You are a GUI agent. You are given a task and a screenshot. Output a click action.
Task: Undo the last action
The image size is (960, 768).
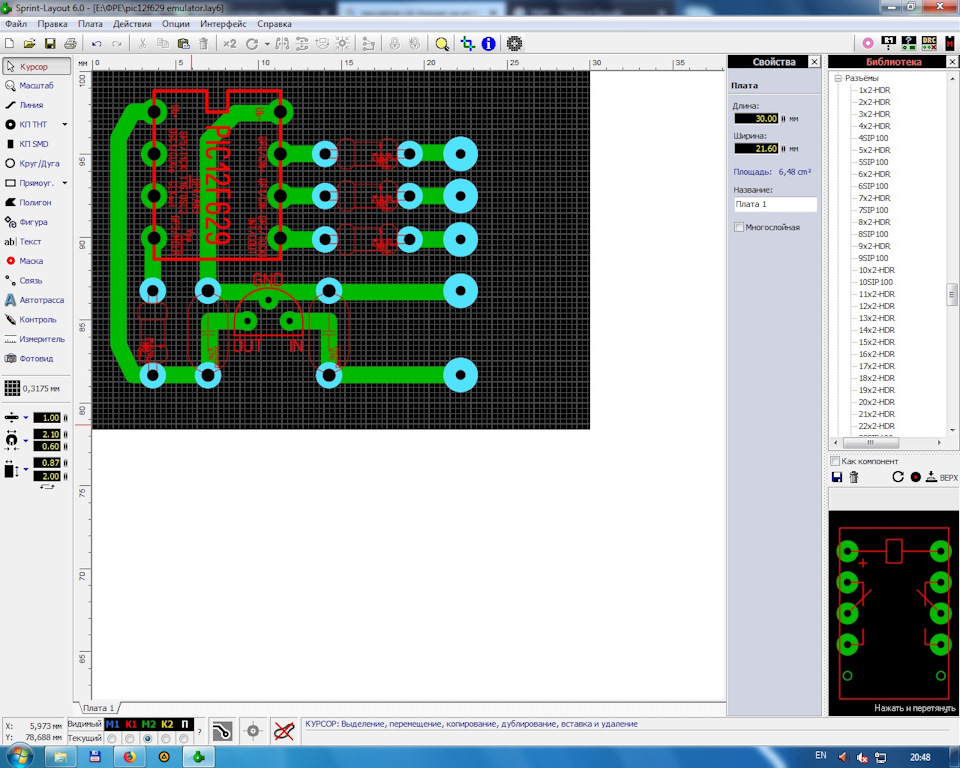96,43
